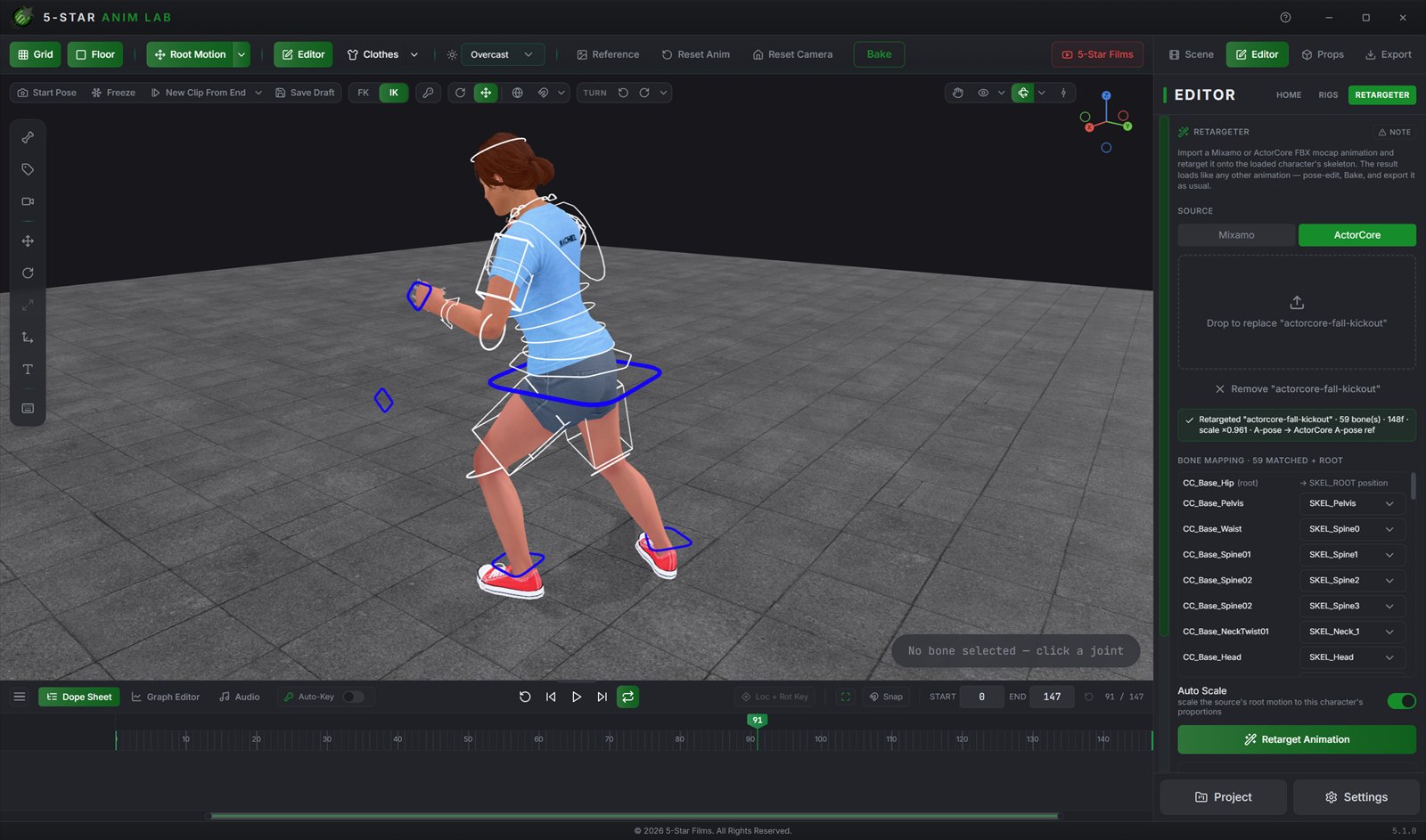The image size is (1426, 840).
Task: Click the fit-frame icon beside Snap
Action: [846, 697]
